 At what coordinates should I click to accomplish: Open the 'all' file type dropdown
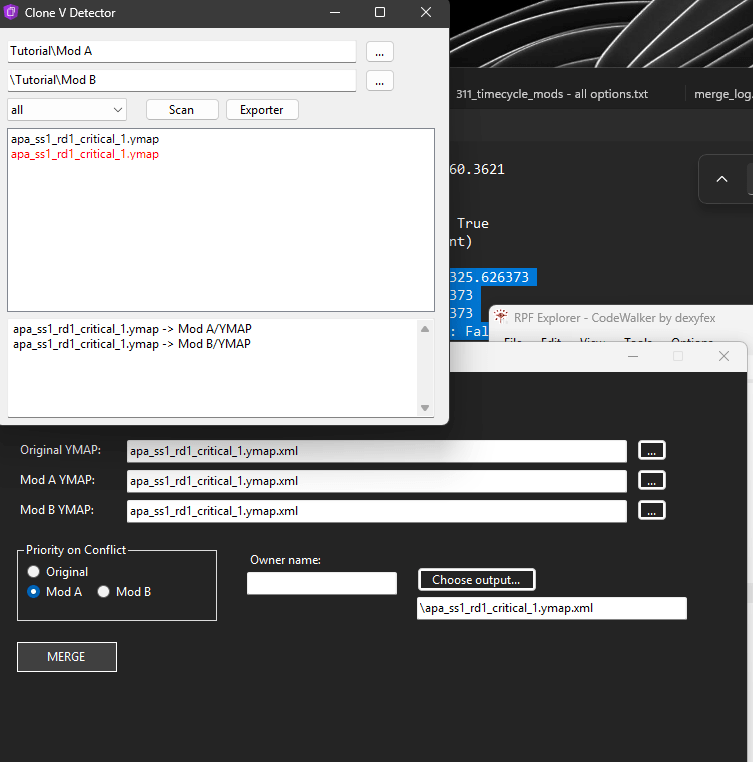point(66,109)
